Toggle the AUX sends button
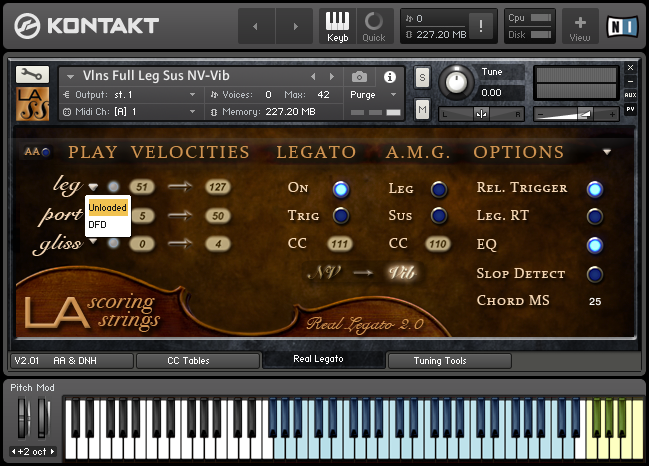This screenshot has height=466, width=649. click(x=630, y=95)
